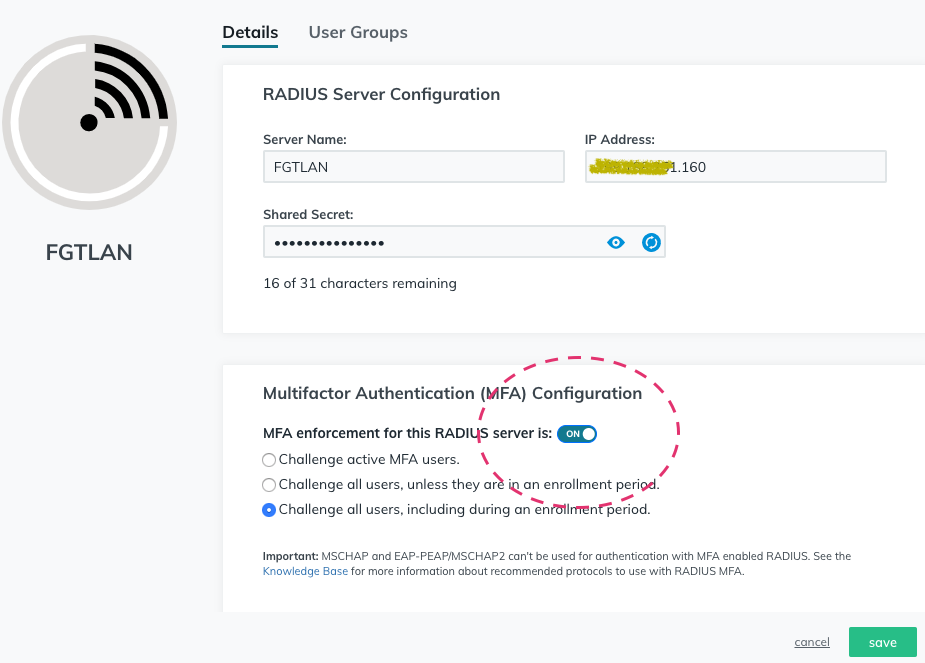925x663 pixels.
Task: Cancel the configuration changes
Action: pyautogui.click(x=811, y=641)
